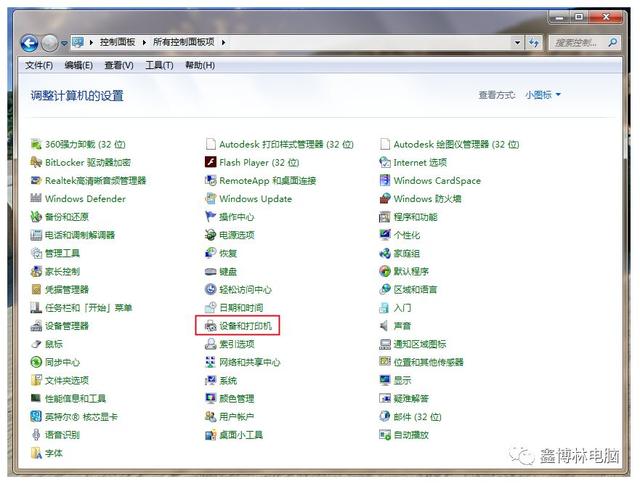Click the 控制面板 breadcrumb link
Image resolution: width=640 pixels, height=484 pixels.
coord(118,42)
